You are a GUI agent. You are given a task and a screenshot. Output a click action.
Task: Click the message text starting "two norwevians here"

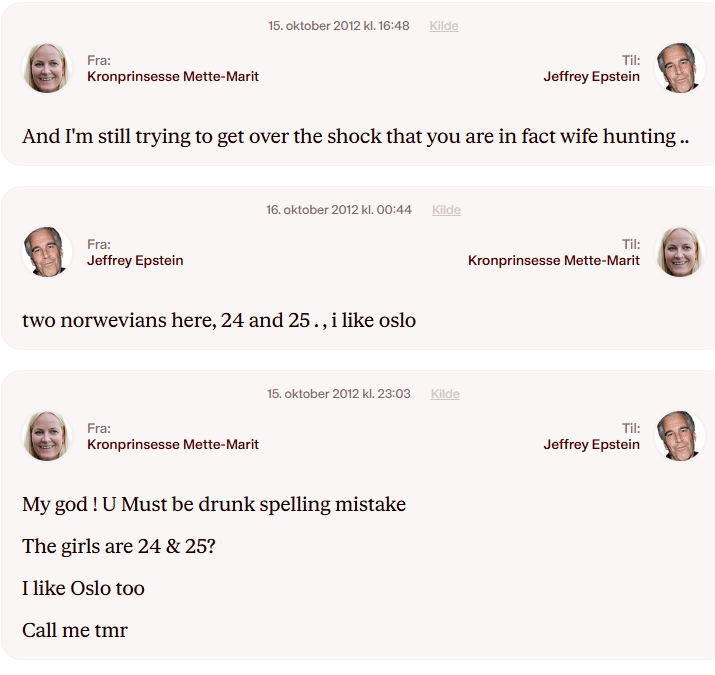pos(219,321)
